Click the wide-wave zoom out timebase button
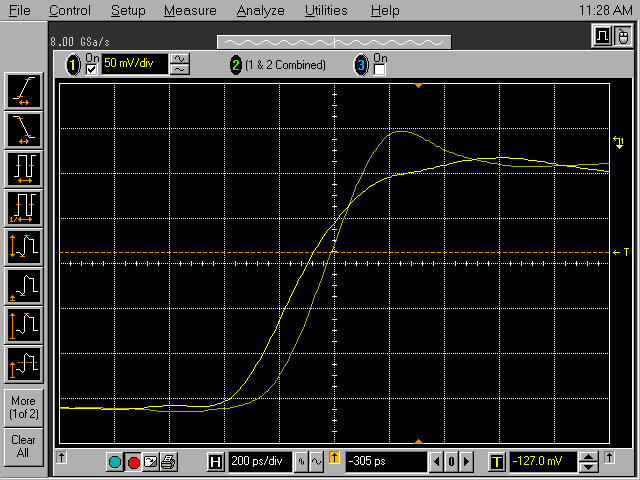The image size is (640, 480). [x=317, y=462]
